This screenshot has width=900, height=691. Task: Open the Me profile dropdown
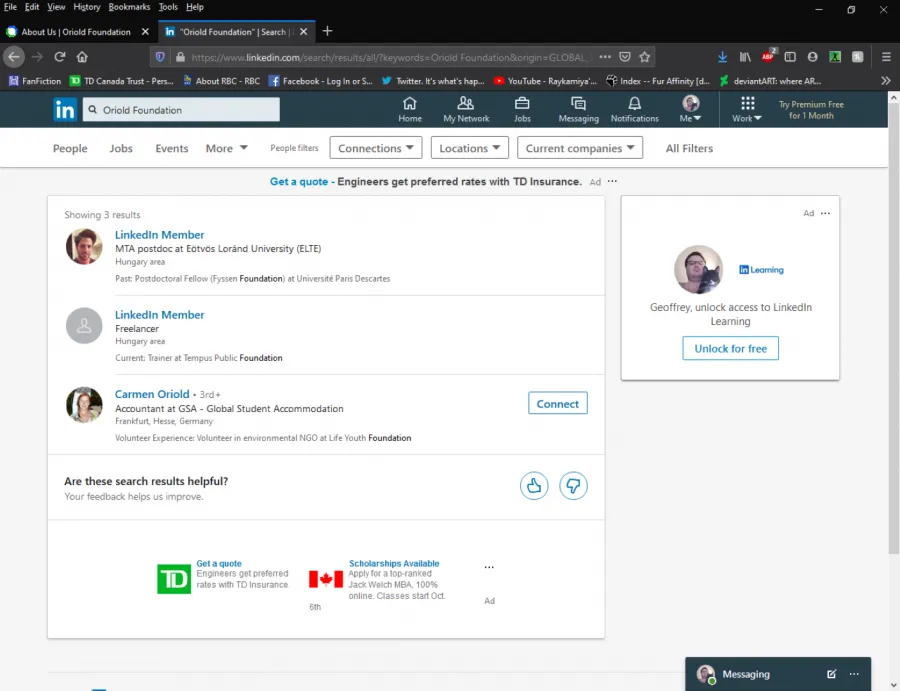pos(690,110)
